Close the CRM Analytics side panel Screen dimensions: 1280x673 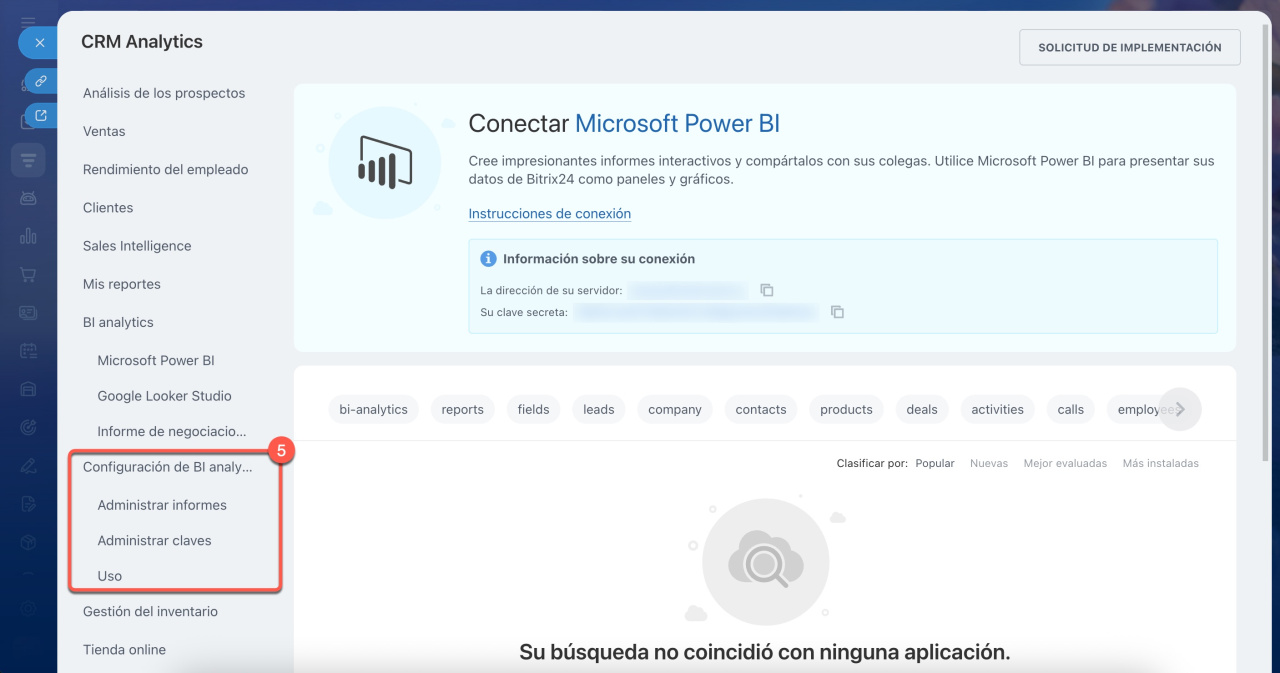coord(39,43)
